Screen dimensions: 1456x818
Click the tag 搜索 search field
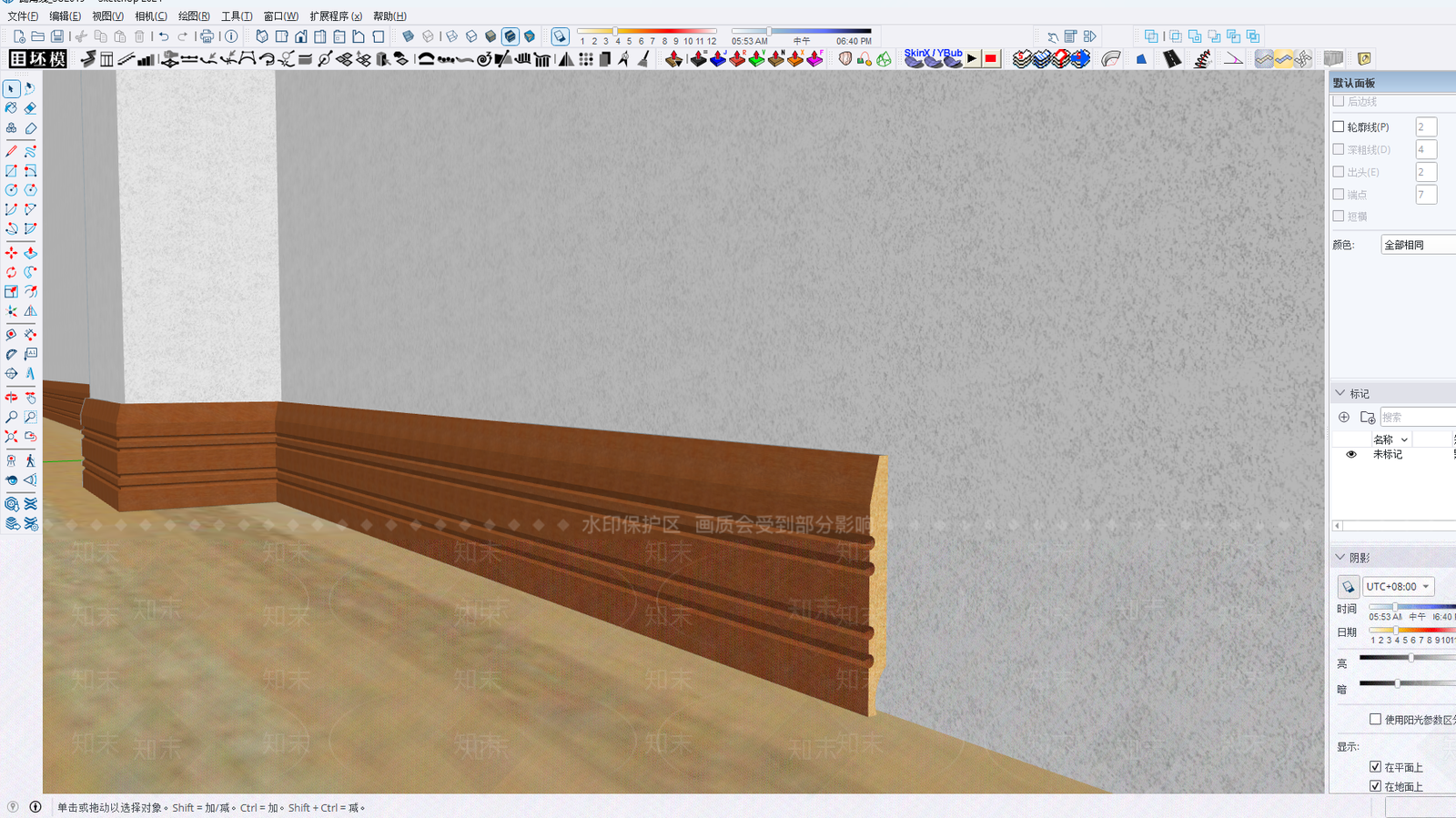point(1418,417)
